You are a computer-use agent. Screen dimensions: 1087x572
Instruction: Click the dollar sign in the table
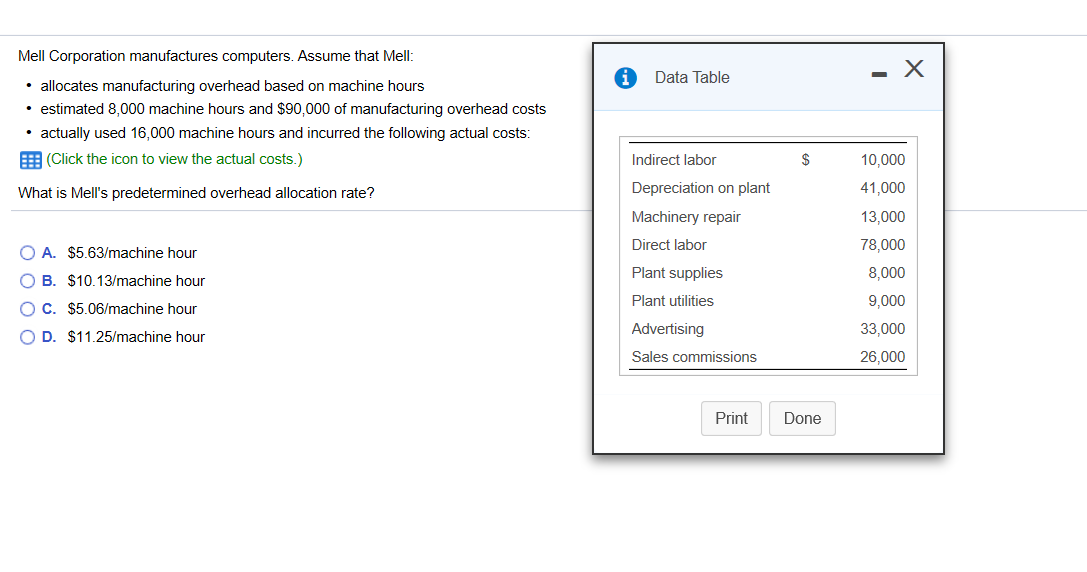point(806,160)
